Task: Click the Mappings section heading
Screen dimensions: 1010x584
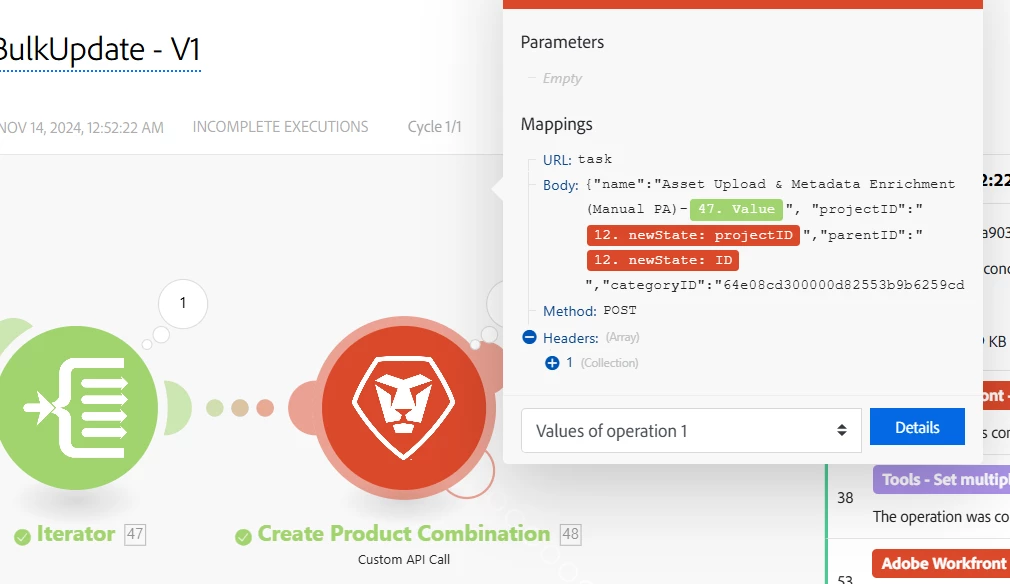Action: coord(557,124)
